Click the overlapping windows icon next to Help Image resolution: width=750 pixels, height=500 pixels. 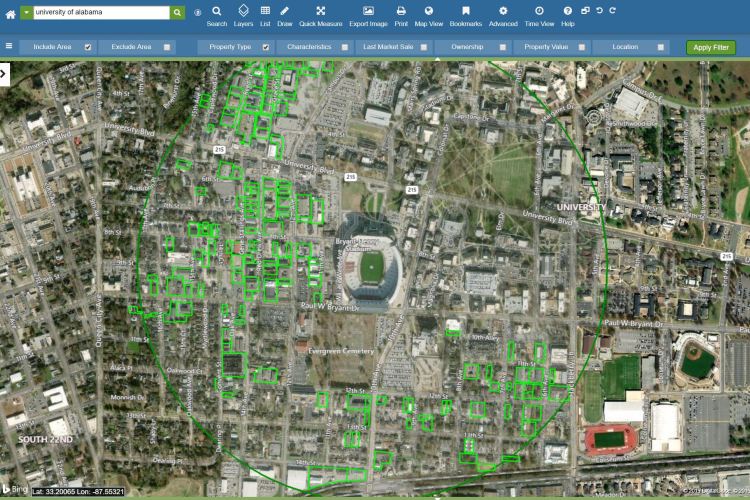[585, 10]
